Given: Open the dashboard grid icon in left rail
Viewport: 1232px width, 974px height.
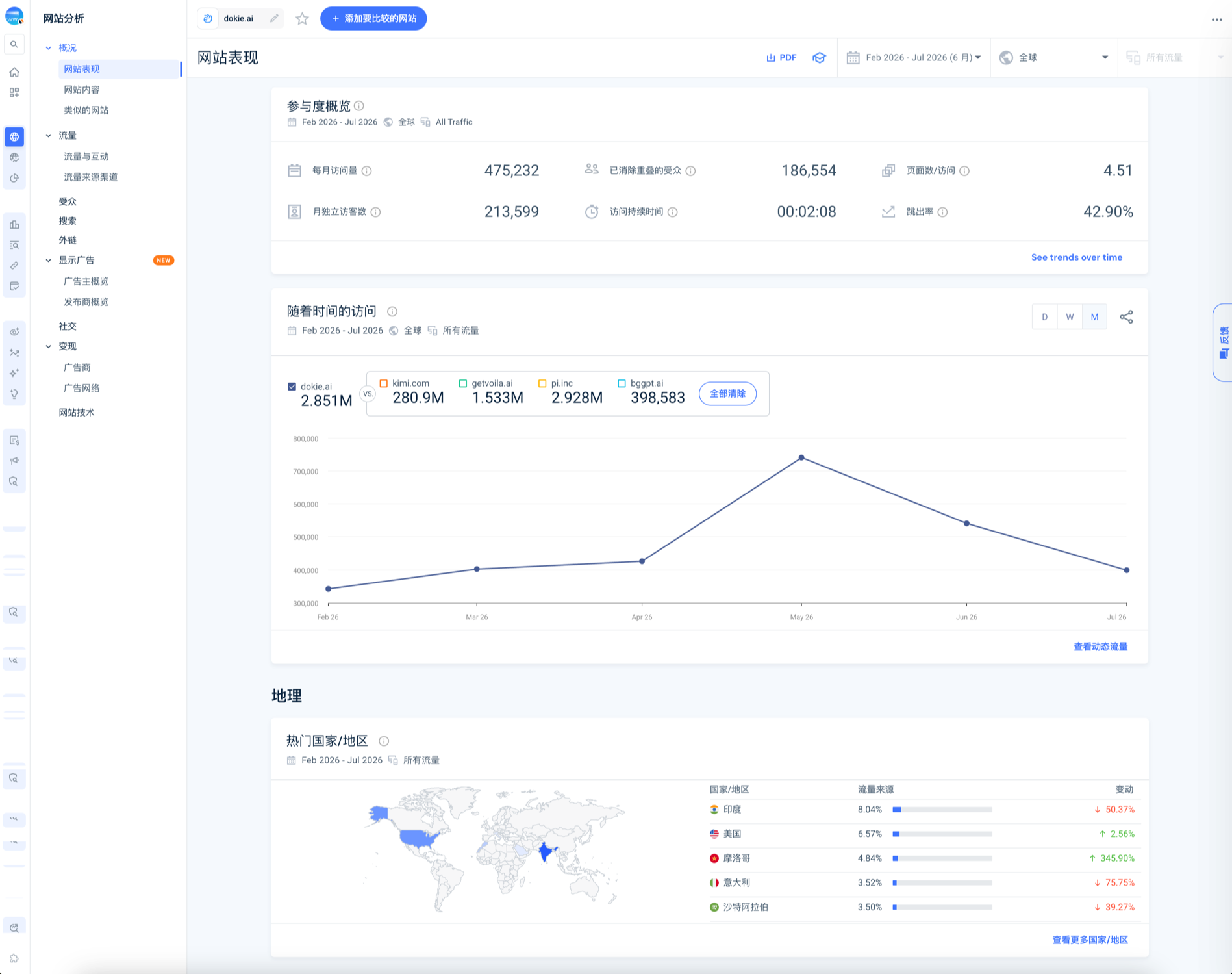Looking at the screenshot, I should (x=14, y=93).
